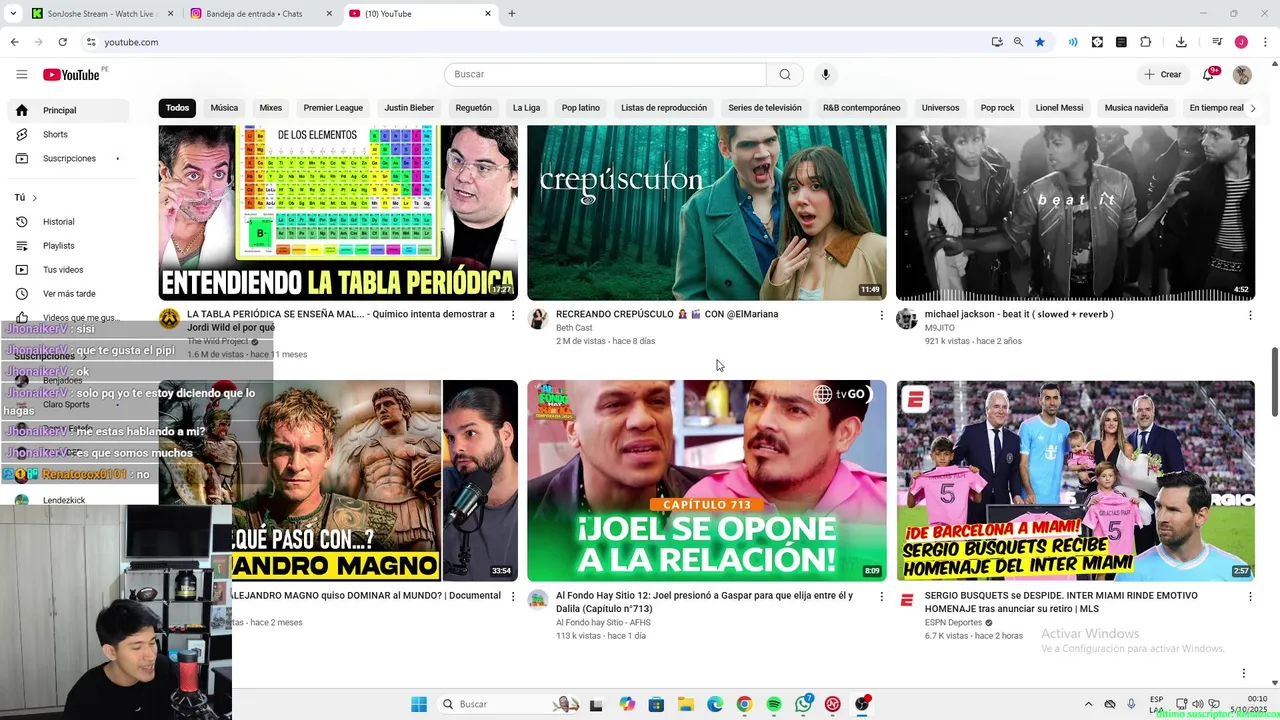
Task: Click the search magnifier button
Action: click(x=785, y=74)
